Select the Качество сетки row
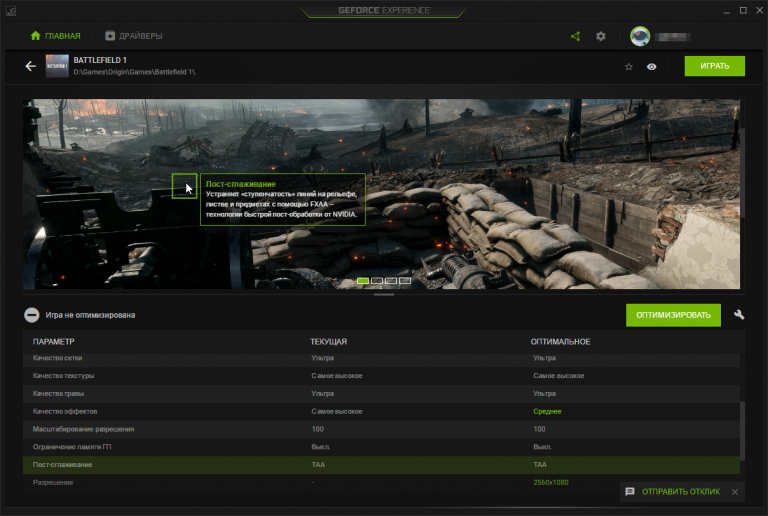 (x=381, y=358)
